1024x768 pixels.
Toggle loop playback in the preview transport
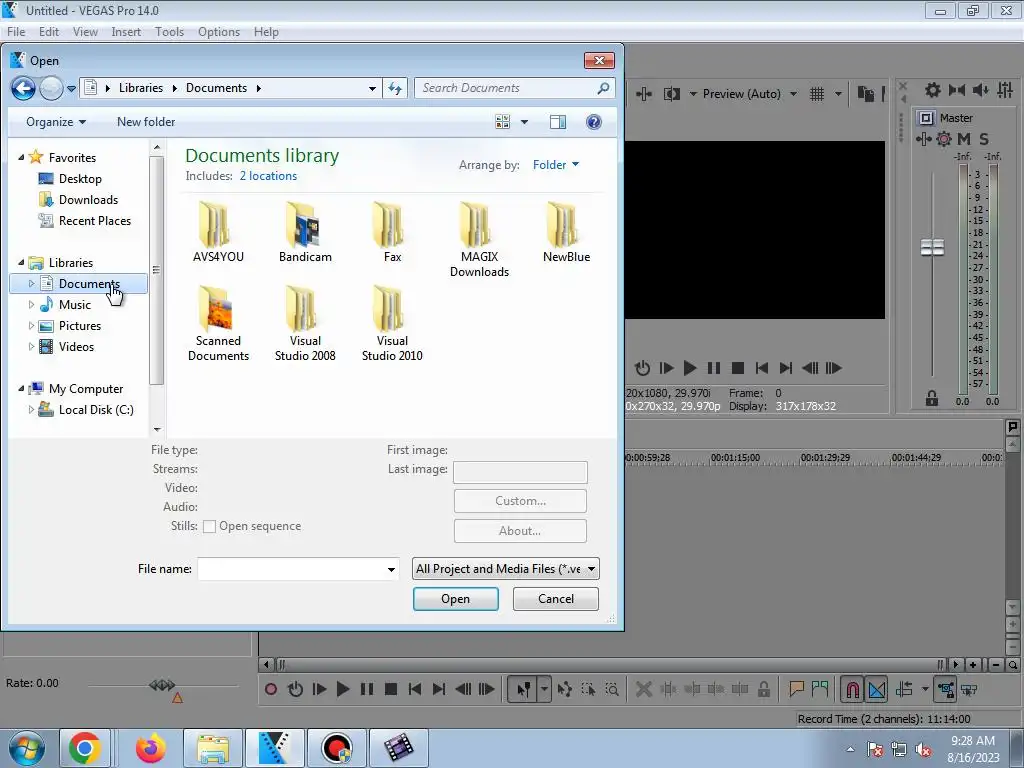point(642,368)
